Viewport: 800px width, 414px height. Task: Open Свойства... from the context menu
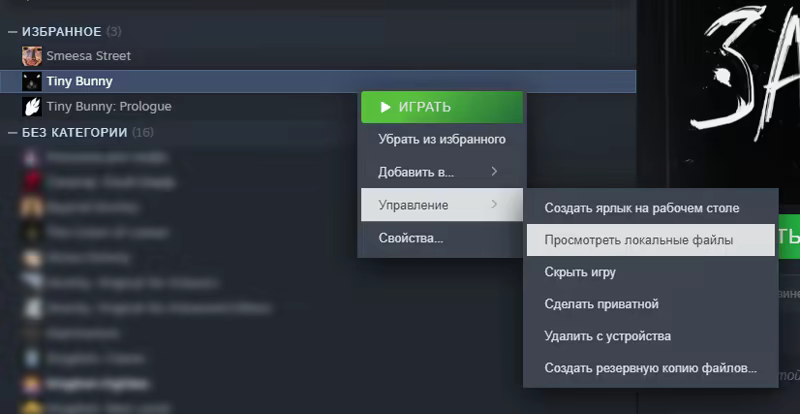pos(410,238)
